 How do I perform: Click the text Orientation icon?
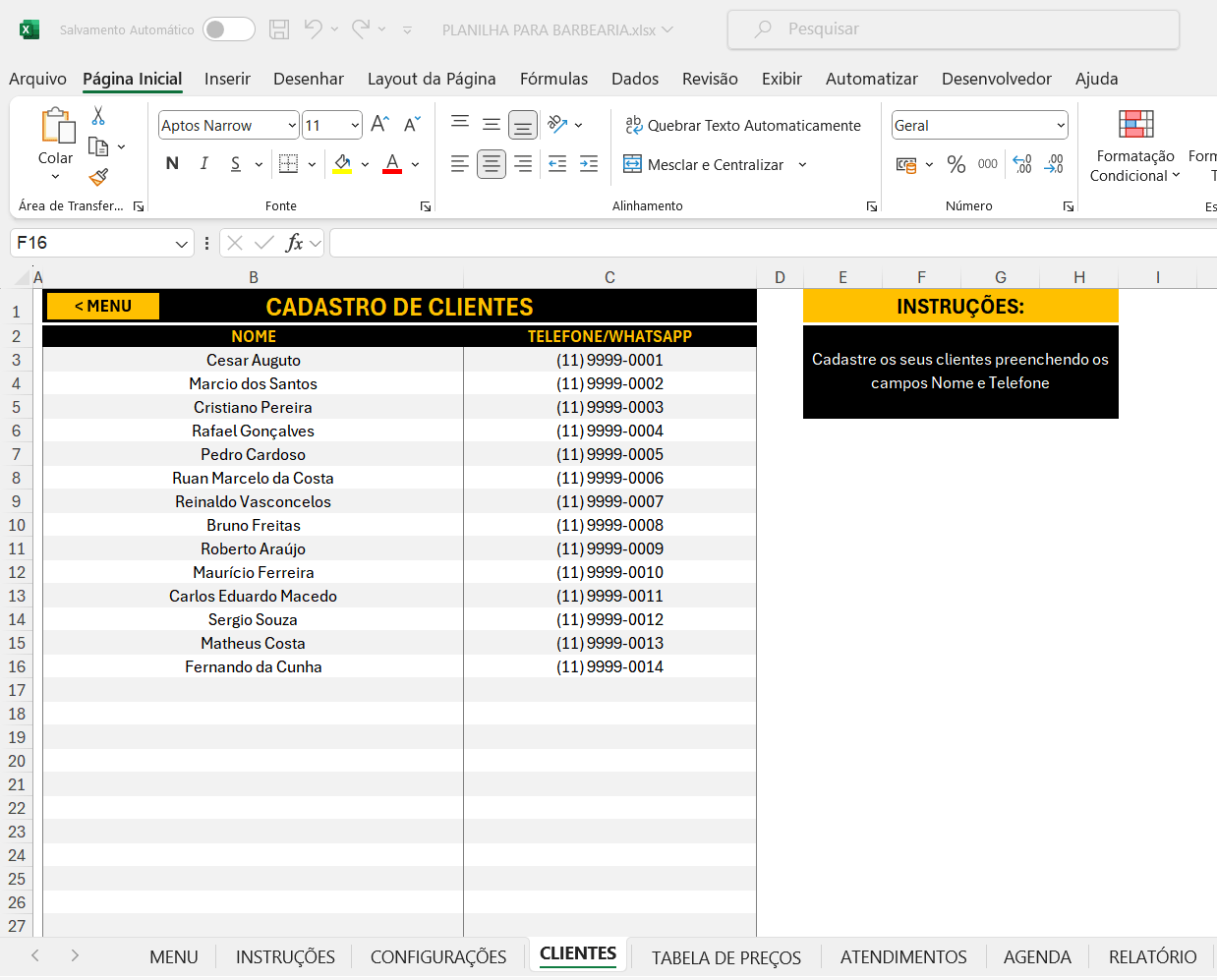[557, 125]
